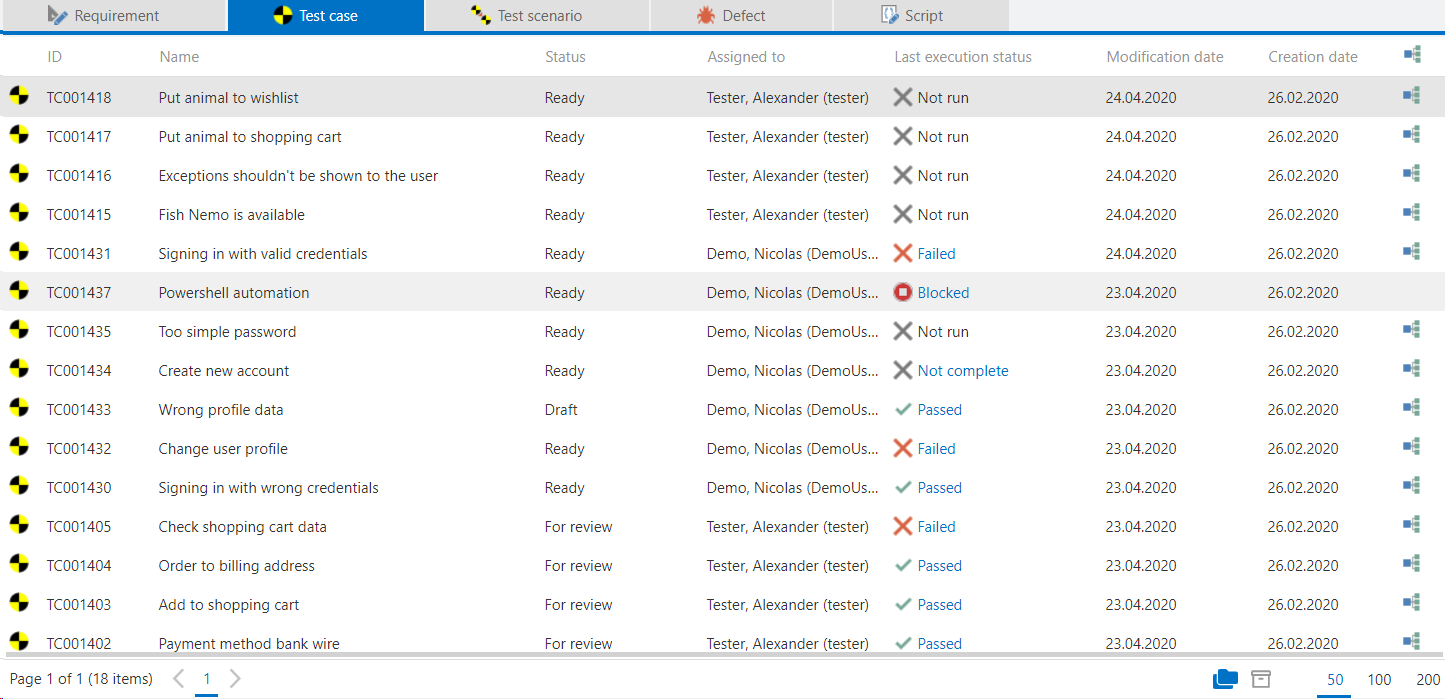Click the hierarchy icon in the TC001418 row
The width and height of the screenshot is (1445, 699).
[1411, 96]
